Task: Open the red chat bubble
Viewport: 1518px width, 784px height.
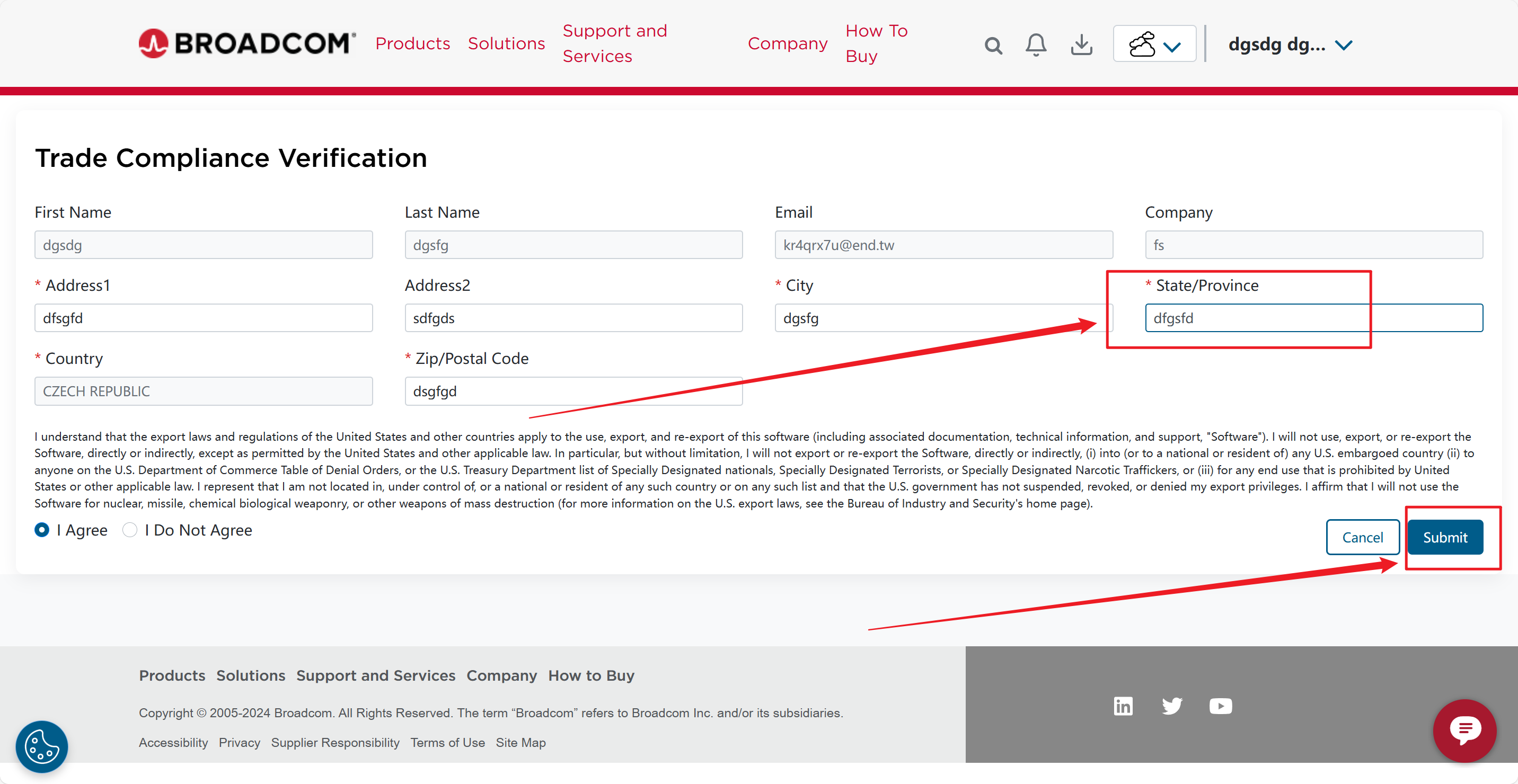Action: tap(1465, 730)
